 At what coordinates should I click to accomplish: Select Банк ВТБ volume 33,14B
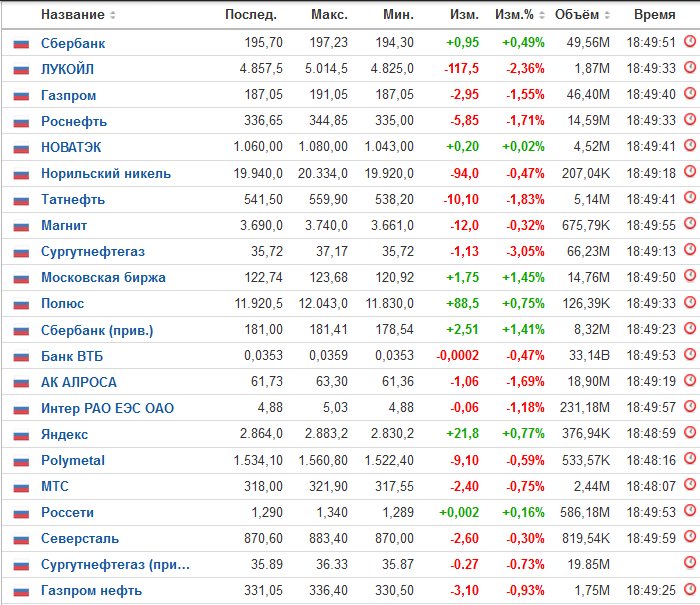click(x=589, y=355)
